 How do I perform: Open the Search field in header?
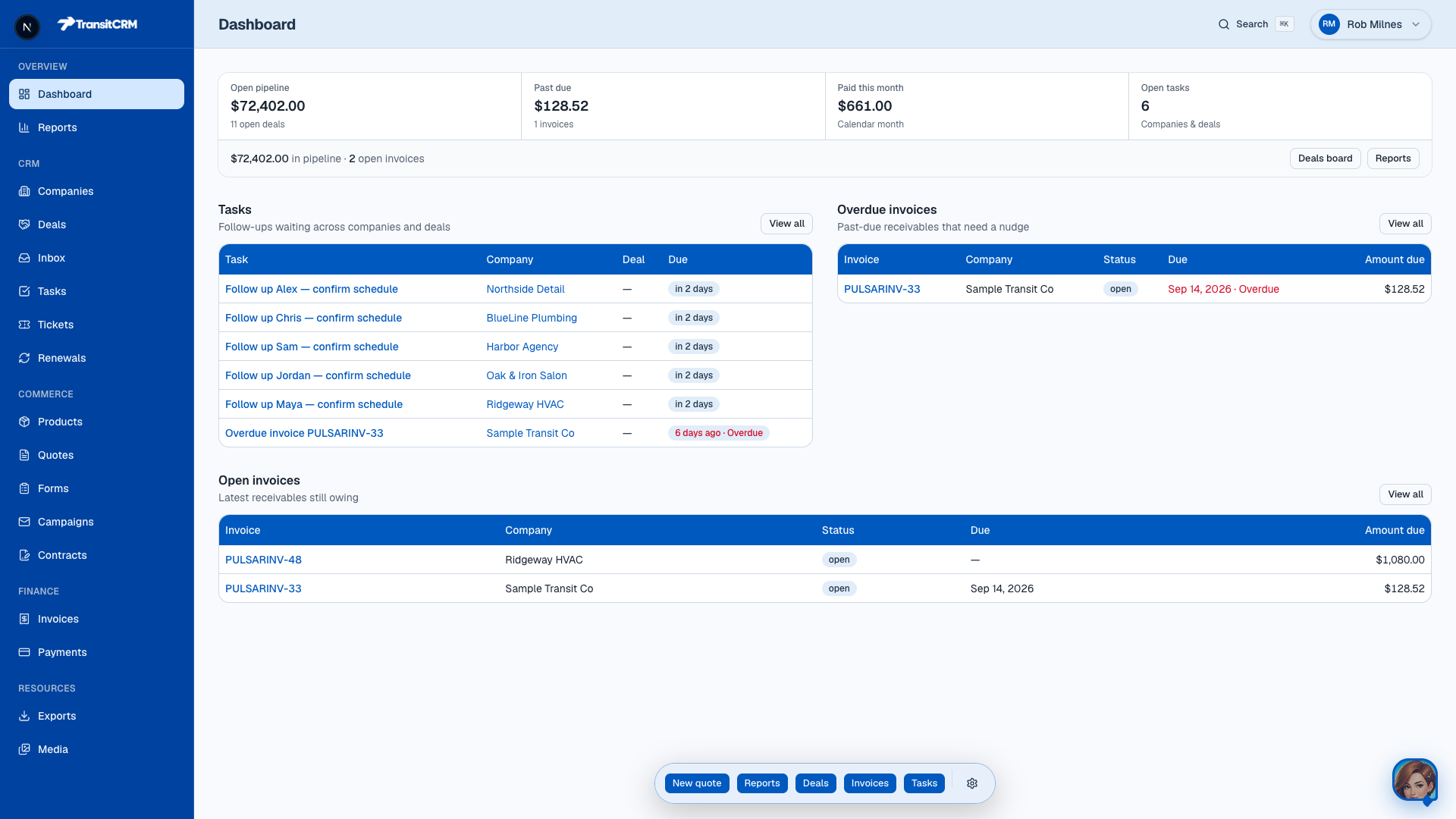point(1256,24)
